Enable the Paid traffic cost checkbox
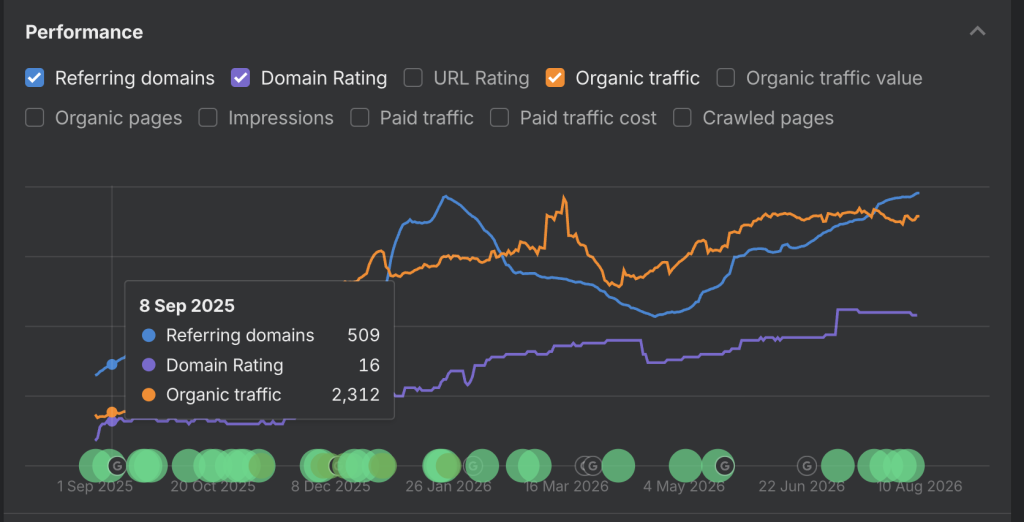 tap(500, 118)
